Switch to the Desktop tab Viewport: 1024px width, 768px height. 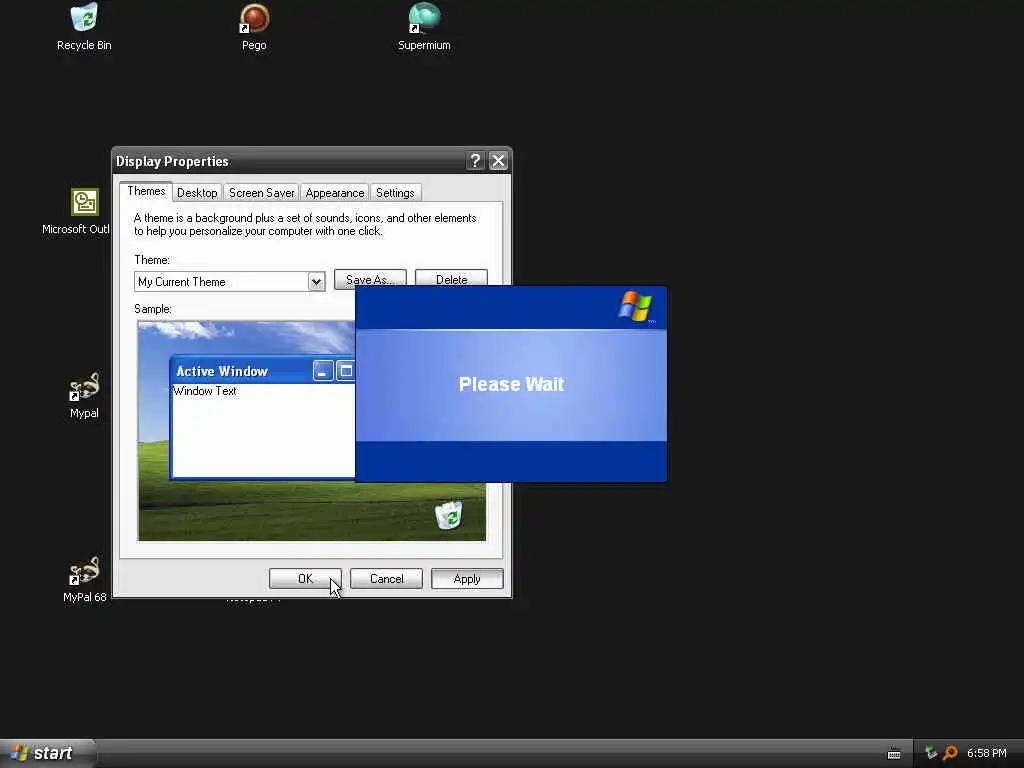coord(197,193)
